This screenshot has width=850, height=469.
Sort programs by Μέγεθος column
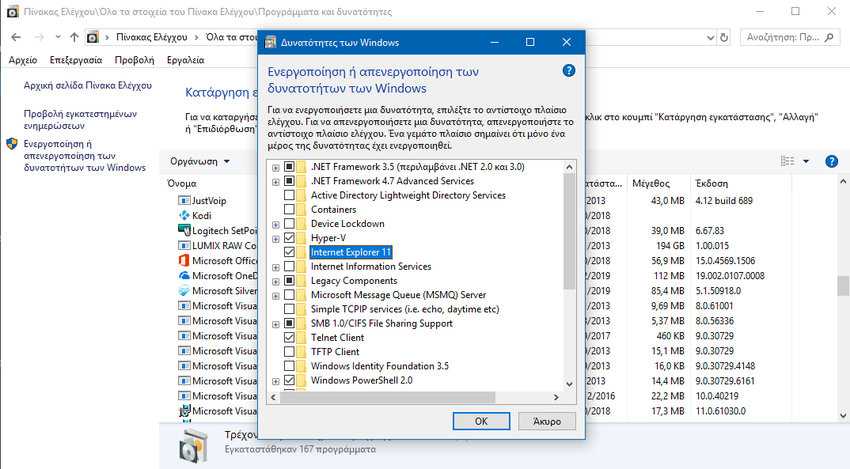tap(651, 184)
